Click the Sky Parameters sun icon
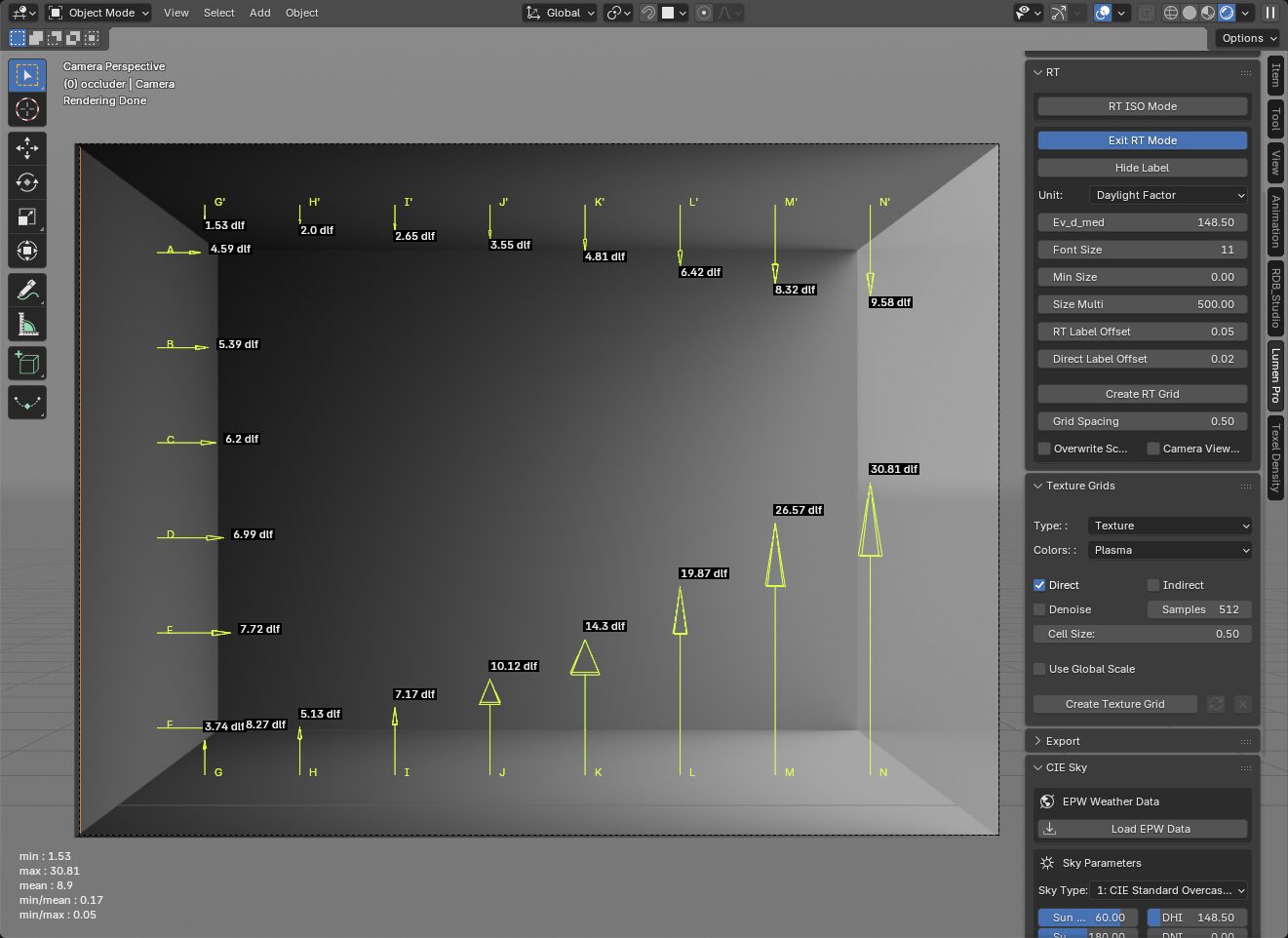The image size is (1288, 938). (1047, 863)
